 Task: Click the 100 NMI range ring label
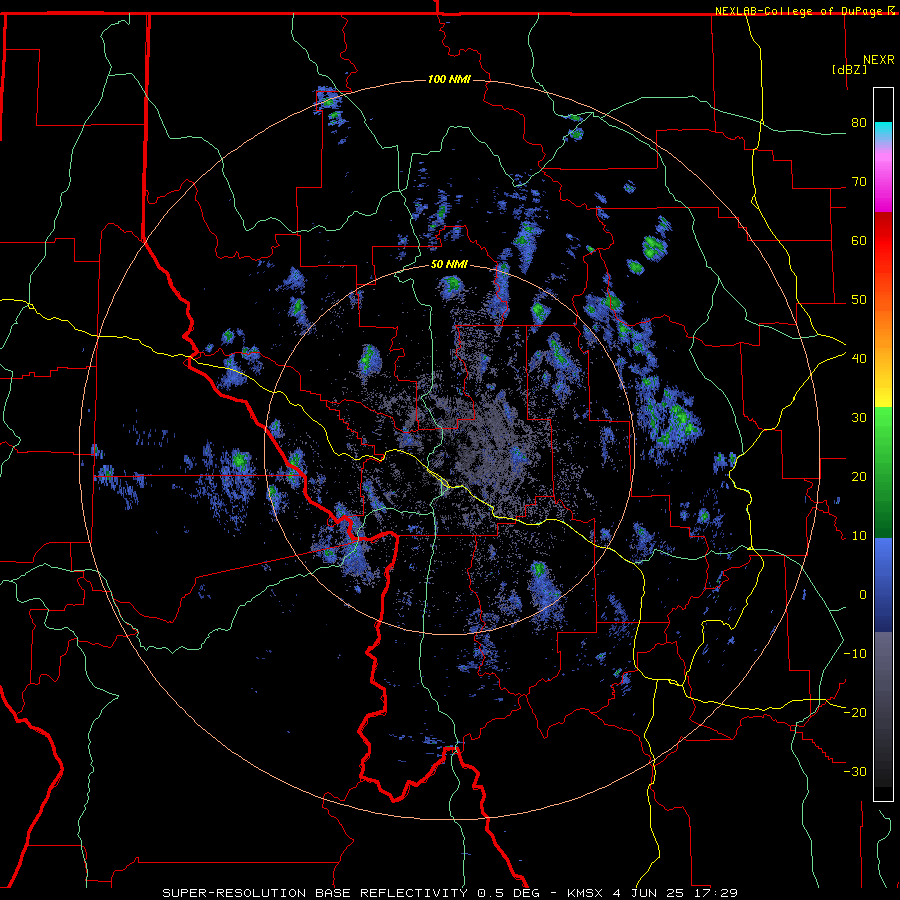coord(449,79)
